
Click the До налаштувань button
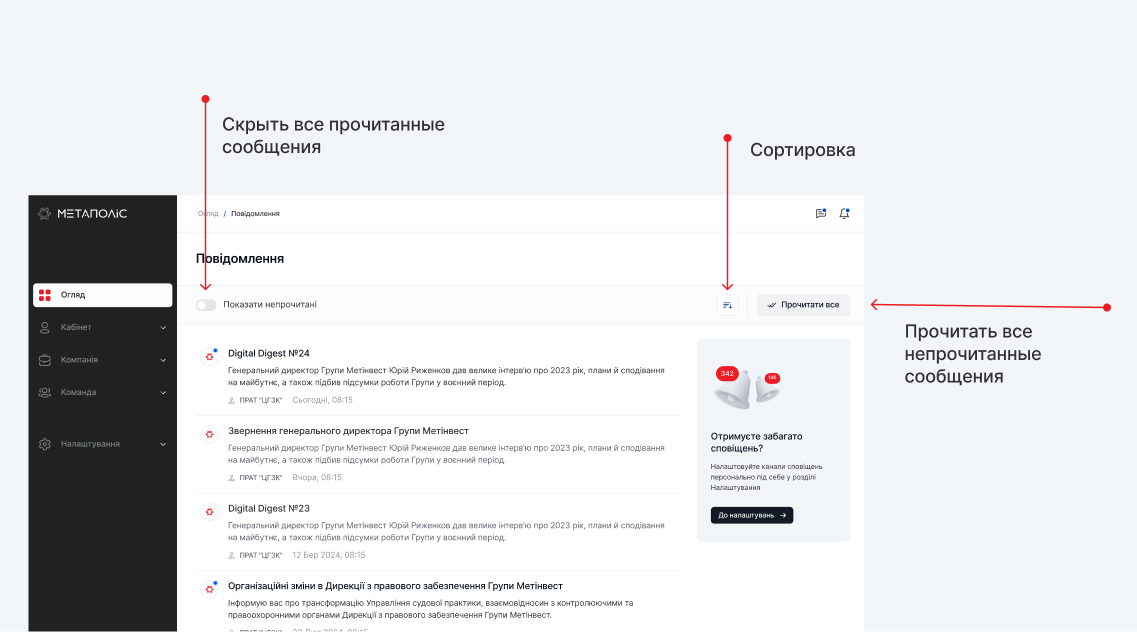[751, 515]
